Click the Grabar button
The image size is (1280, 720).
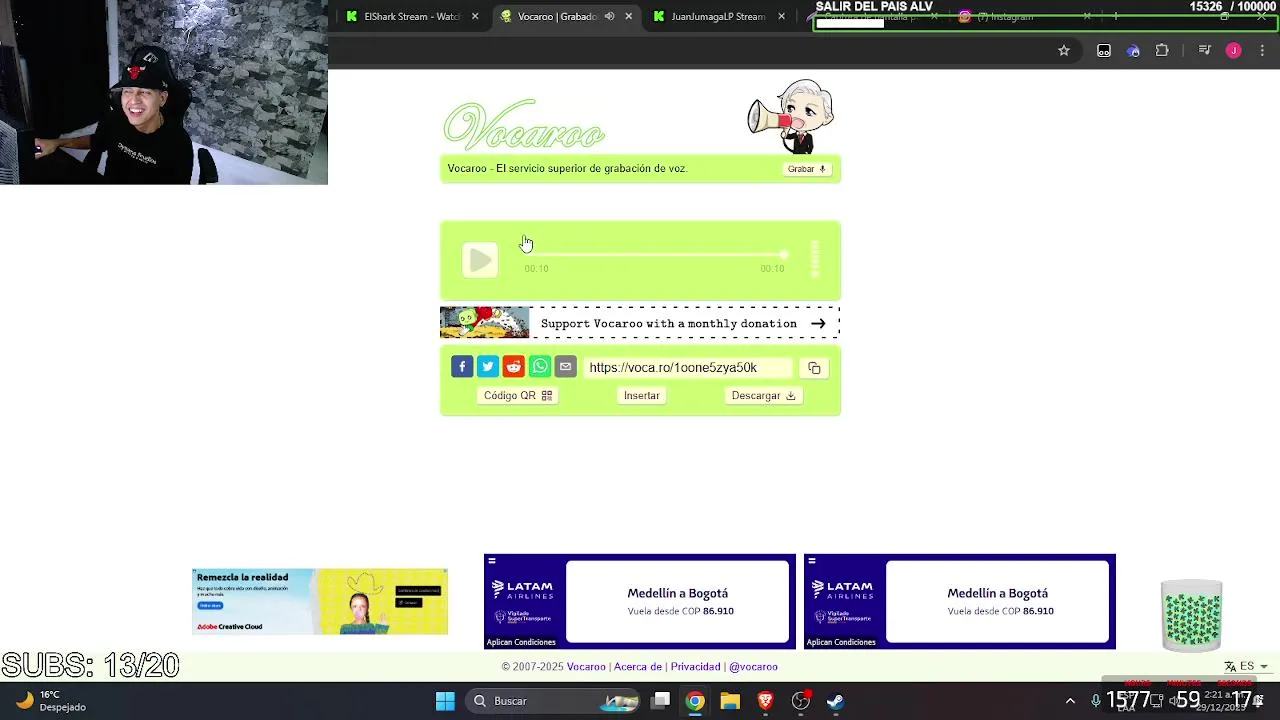pyautogui.click(x=806, y=169)
